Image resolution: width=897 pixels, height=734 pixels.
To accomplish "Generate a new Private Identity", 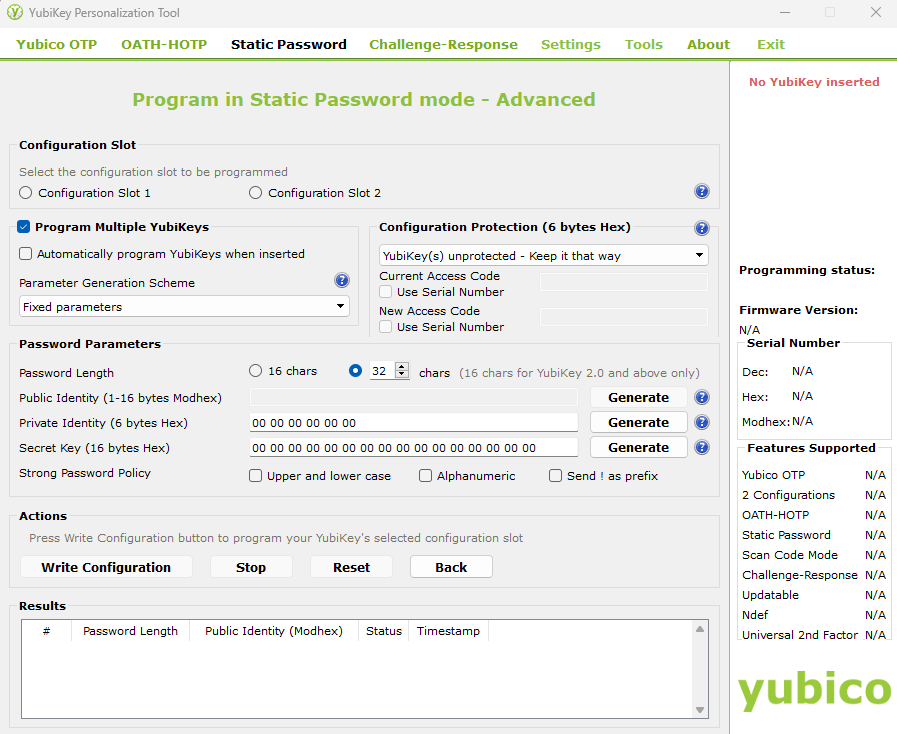I will click(638, 423).
